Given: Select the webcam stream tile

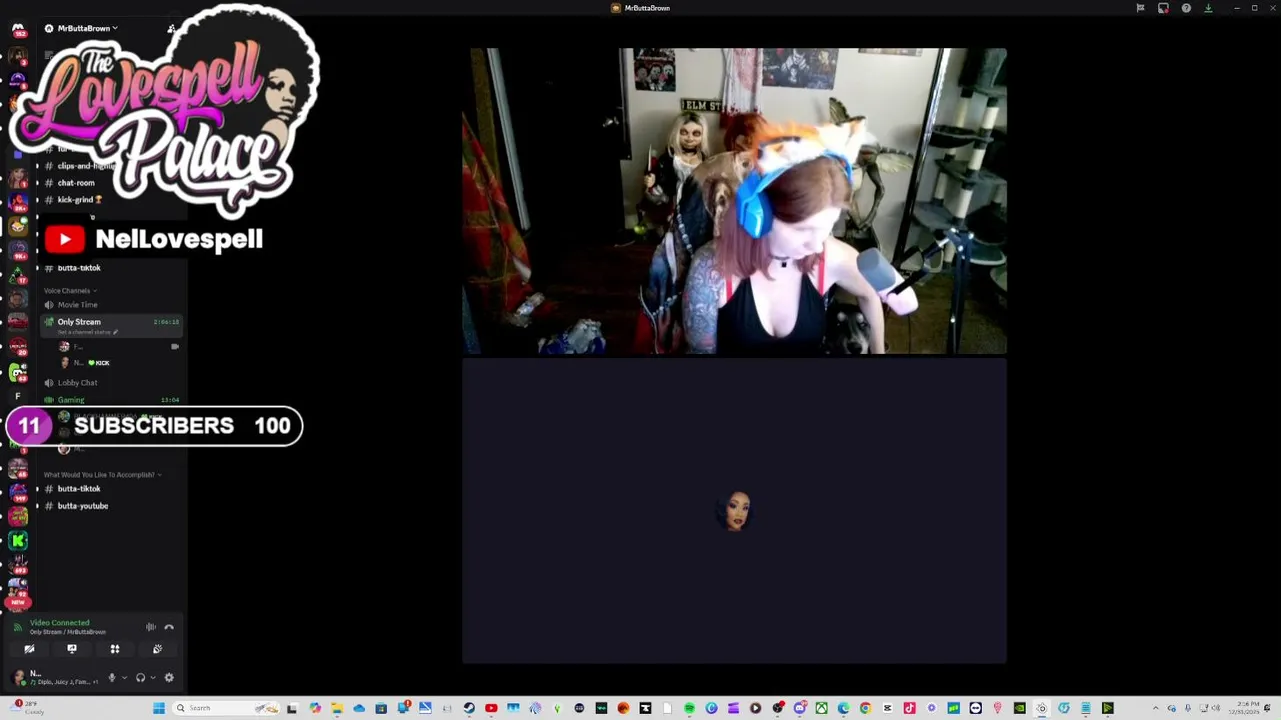Looking at the screenshot, I should pos(734,201).
